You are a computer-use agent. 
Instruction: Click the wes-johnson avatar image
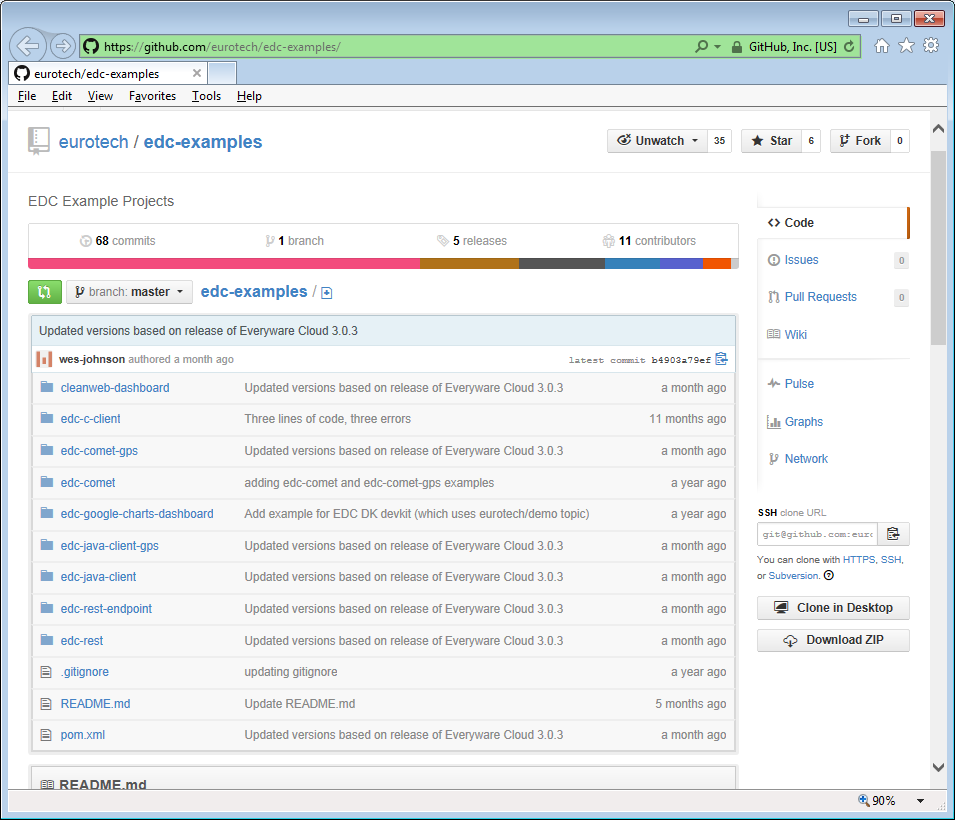tap(44, 359)
